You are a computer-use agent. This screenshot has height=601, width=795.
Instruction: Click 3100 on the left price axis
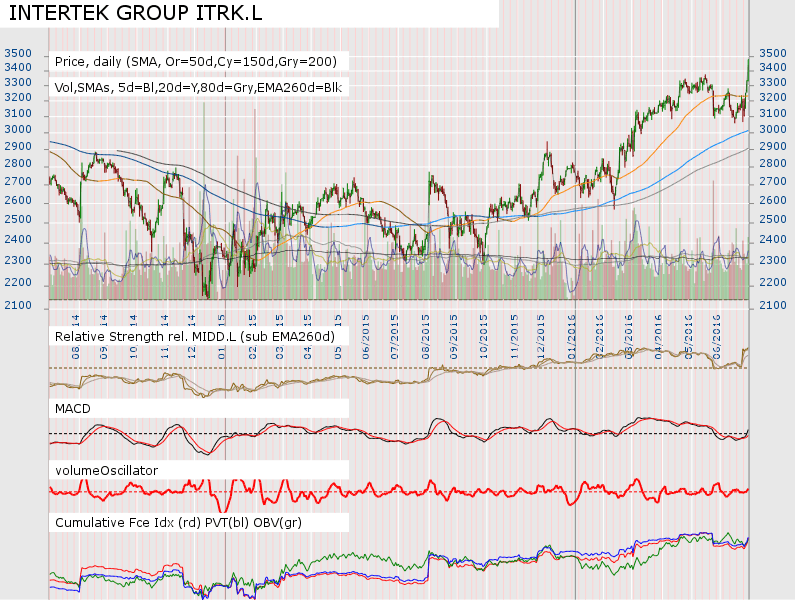coord(18,113)
